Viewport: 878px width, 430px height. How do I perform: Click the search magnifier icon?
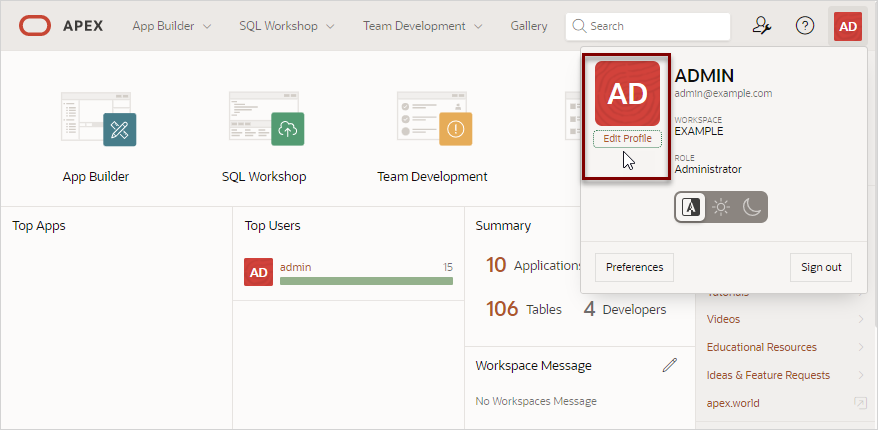pos(580,26)
